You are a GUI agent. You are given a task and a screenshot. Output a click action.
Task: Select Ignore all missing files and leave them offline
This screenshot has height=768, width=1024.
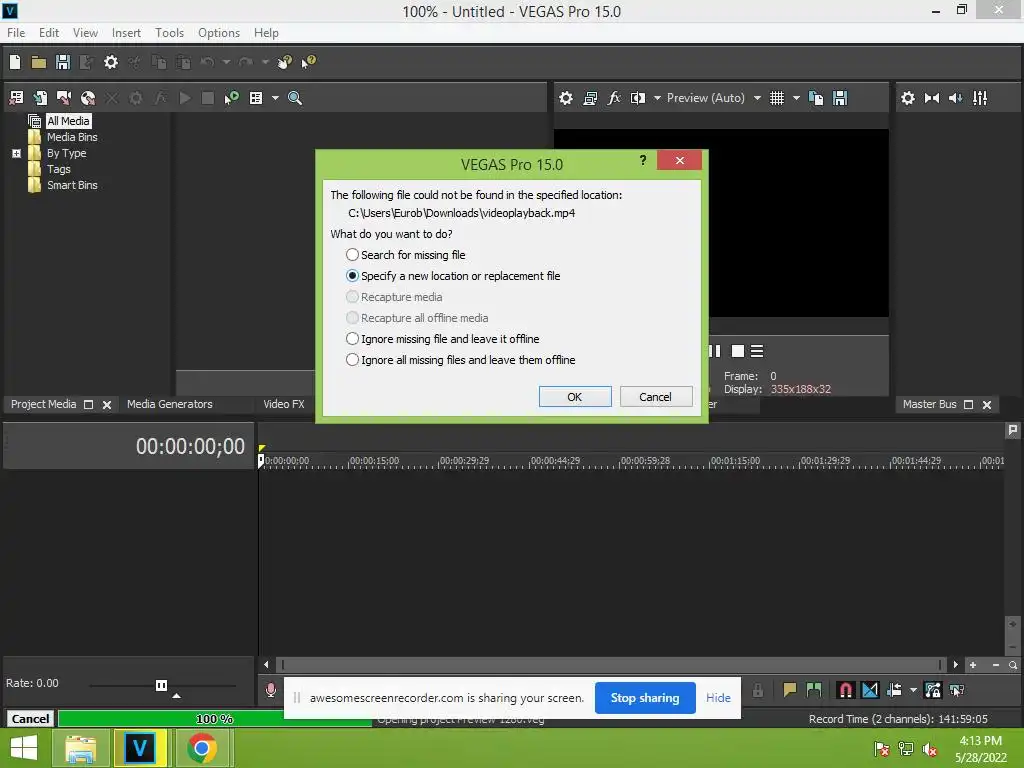click(460, 360)
